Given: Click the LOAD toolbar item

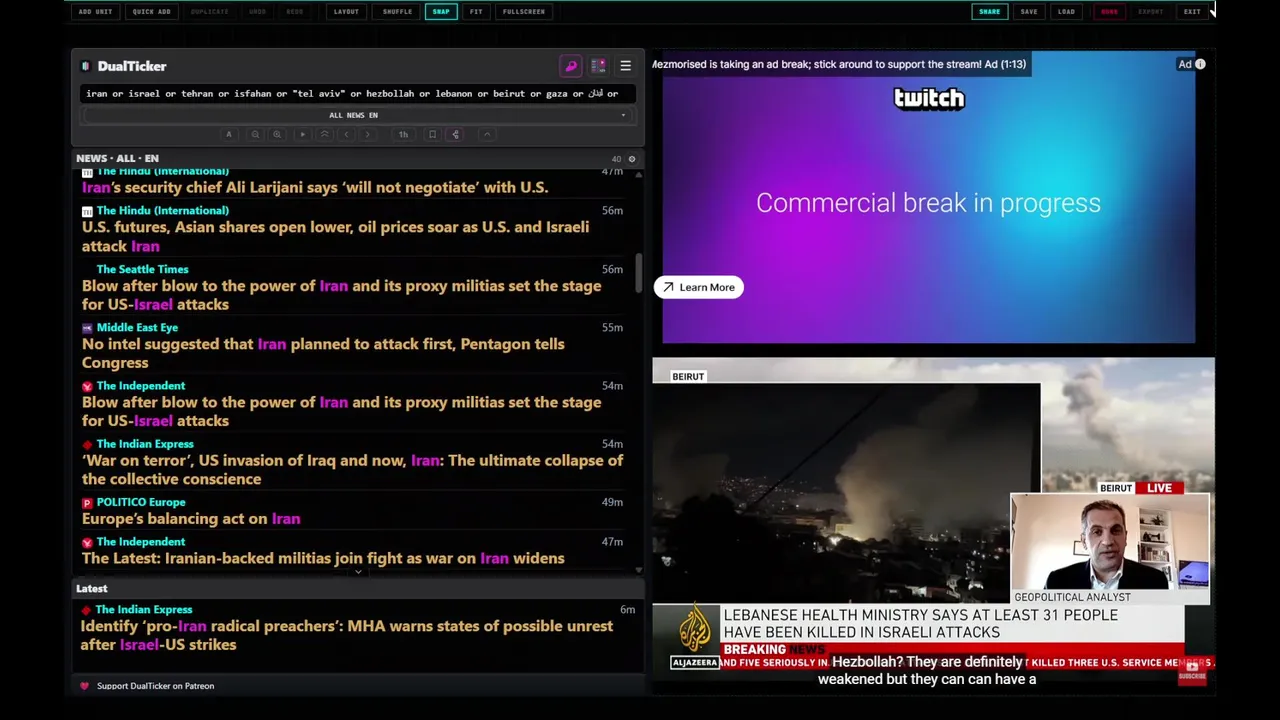Looking at the screenshot, I should point(1066,12).
